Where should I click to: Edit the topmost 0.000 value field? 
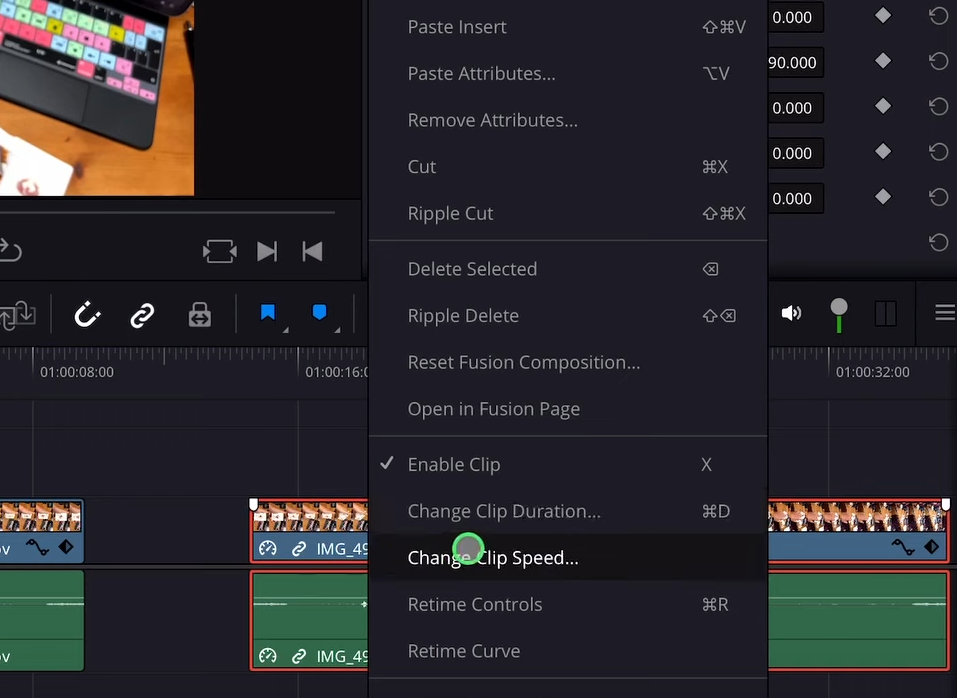pos(796,17)
